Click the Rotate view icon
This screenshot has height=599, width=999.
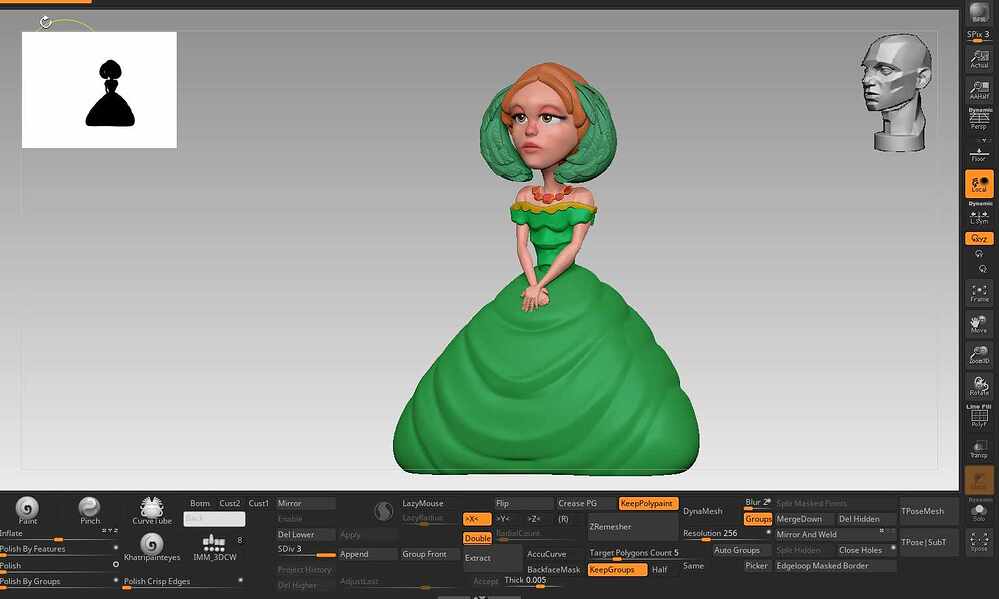click(x=979, y=386)
